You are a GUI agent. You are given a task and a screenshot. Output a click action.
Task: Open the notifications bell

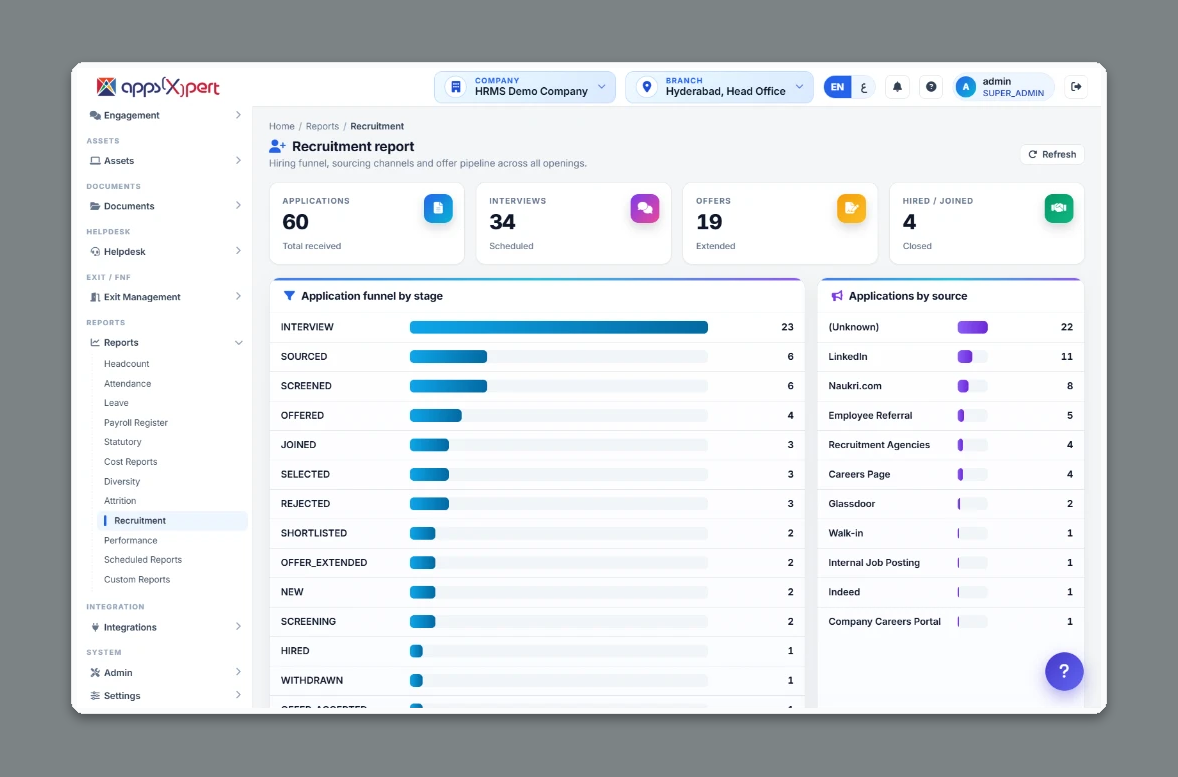point(897,87)
